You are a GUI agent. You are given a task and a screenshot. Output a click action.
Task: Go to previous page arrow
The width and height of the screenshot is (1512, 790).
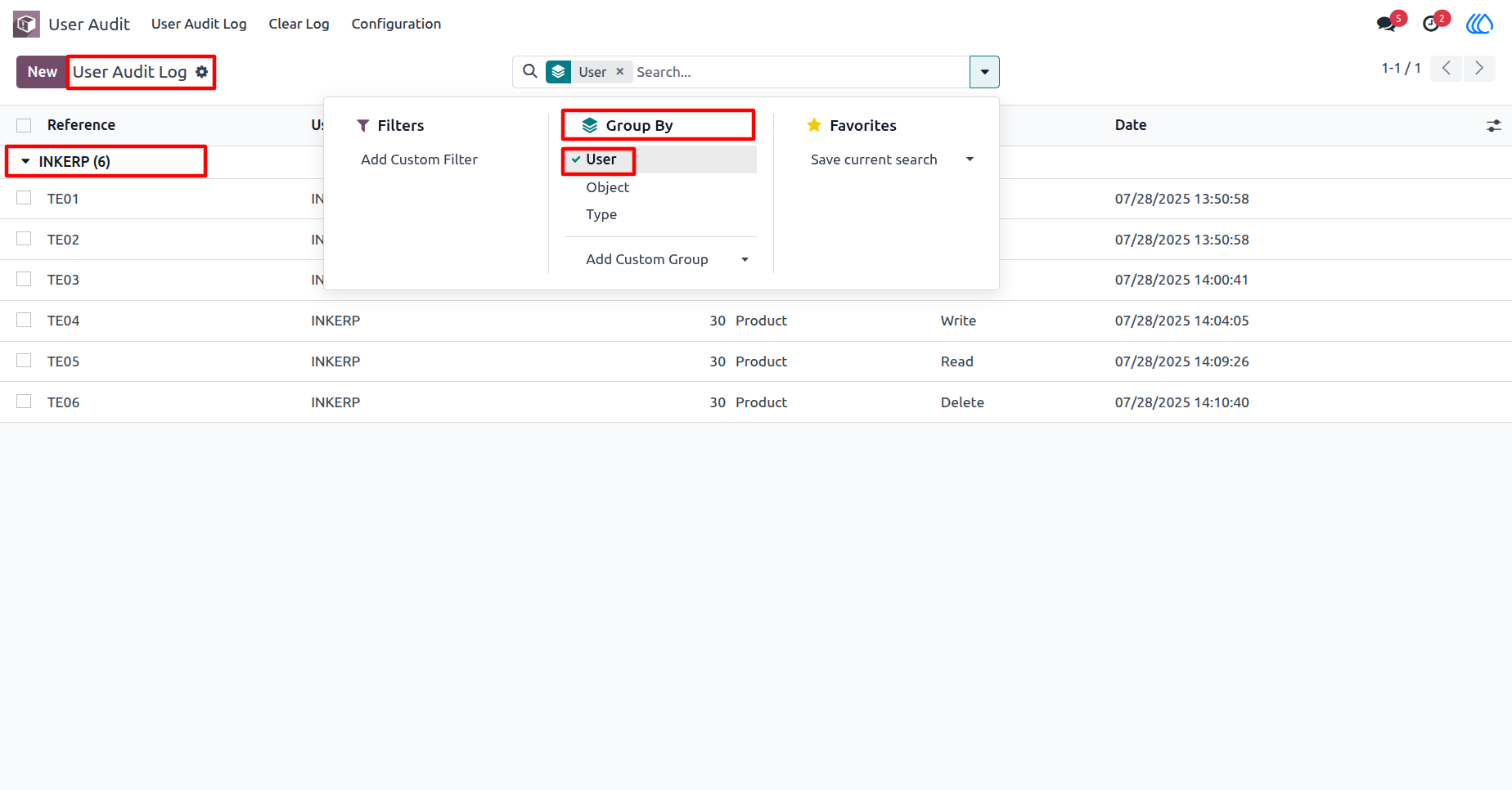(x=1447, y=68)
